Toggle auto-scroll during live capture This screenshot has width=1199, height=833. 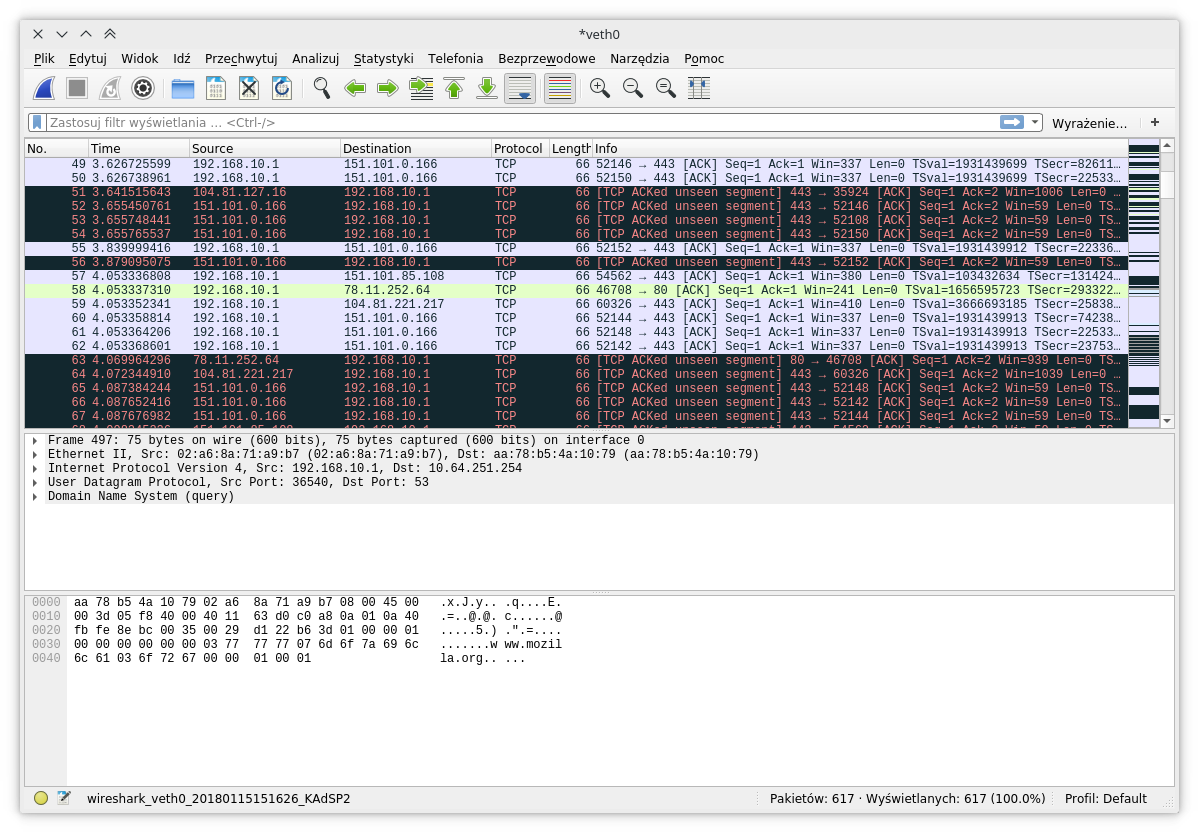point(520,89)
